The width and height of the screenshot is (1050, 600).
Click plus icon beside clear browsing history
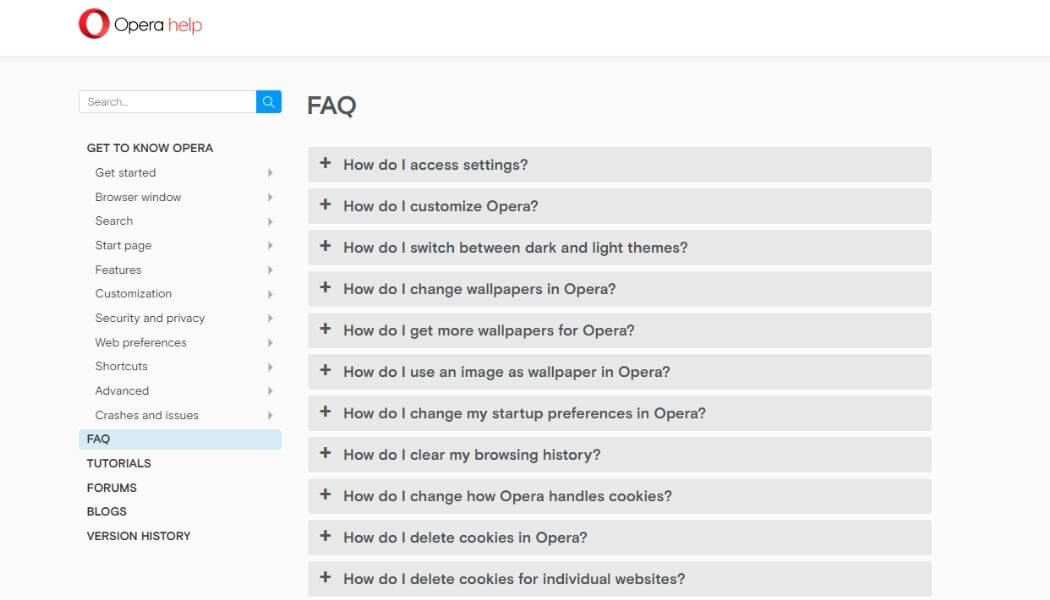tap(325, 453)
